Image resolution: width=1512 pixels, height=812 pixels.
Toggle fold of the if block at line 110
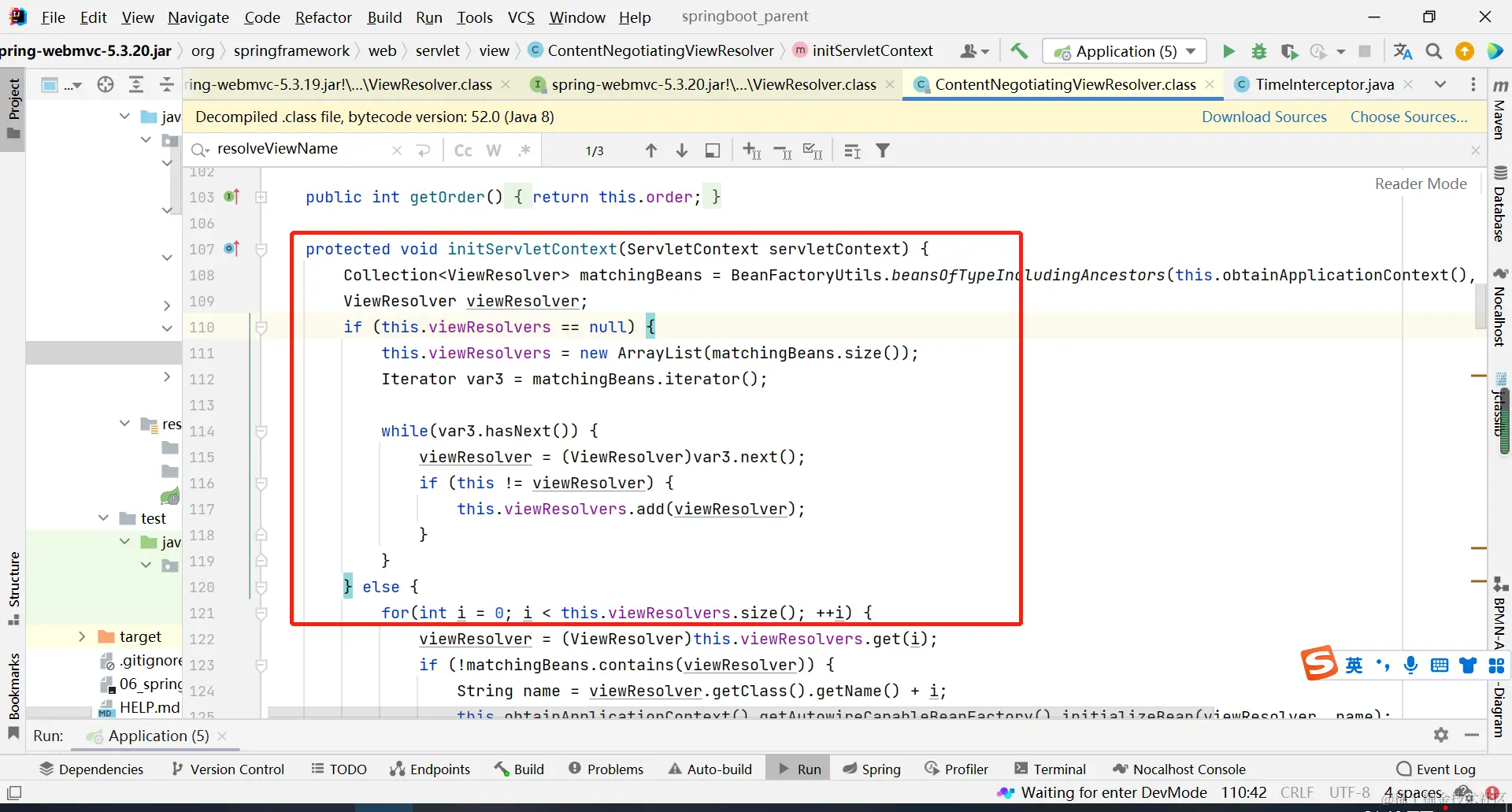click(261, 327)
